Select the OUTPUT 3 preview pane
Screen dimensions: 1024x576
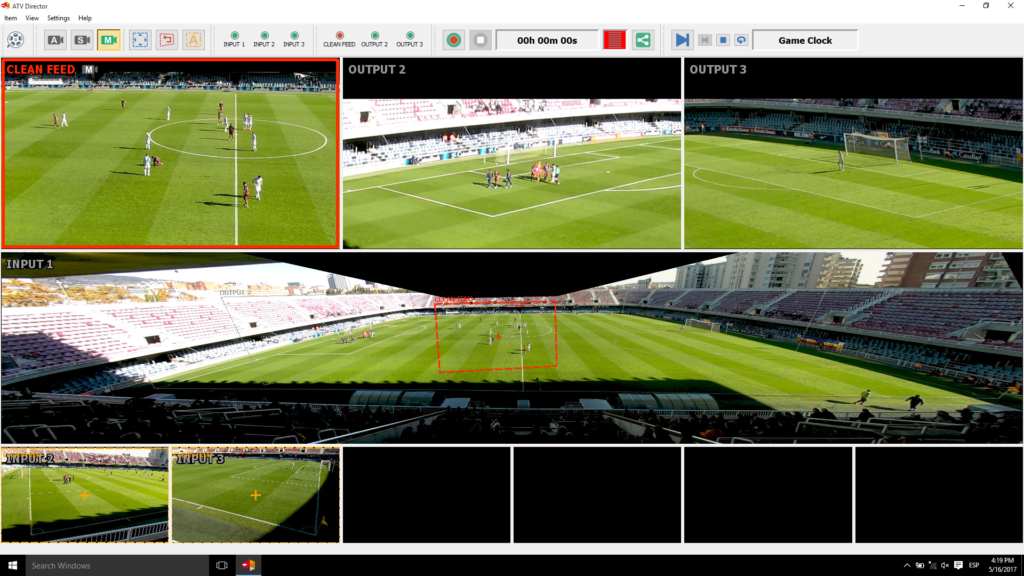[x=853, y=153]
